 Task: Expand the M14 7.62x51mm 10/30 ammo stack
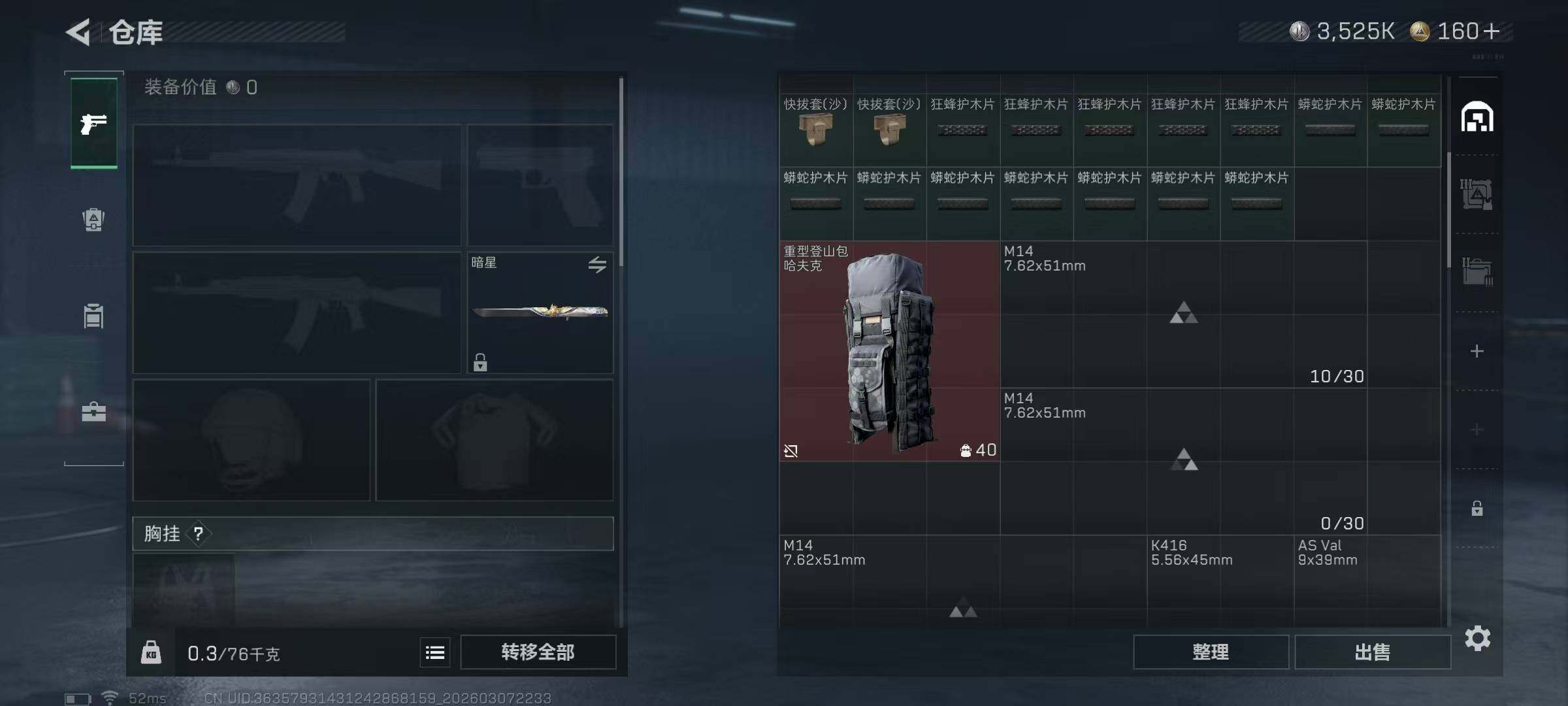[x=1183, y=314]
